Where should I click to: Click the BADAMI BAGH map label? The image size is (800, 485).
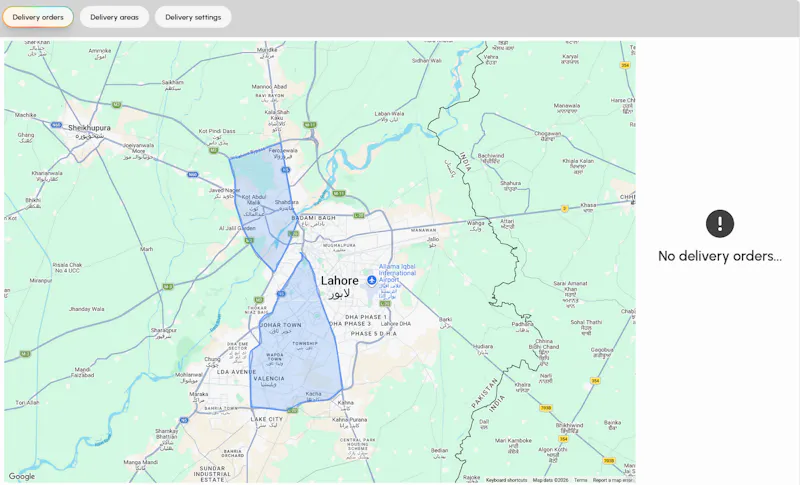(x=313, y=218)
